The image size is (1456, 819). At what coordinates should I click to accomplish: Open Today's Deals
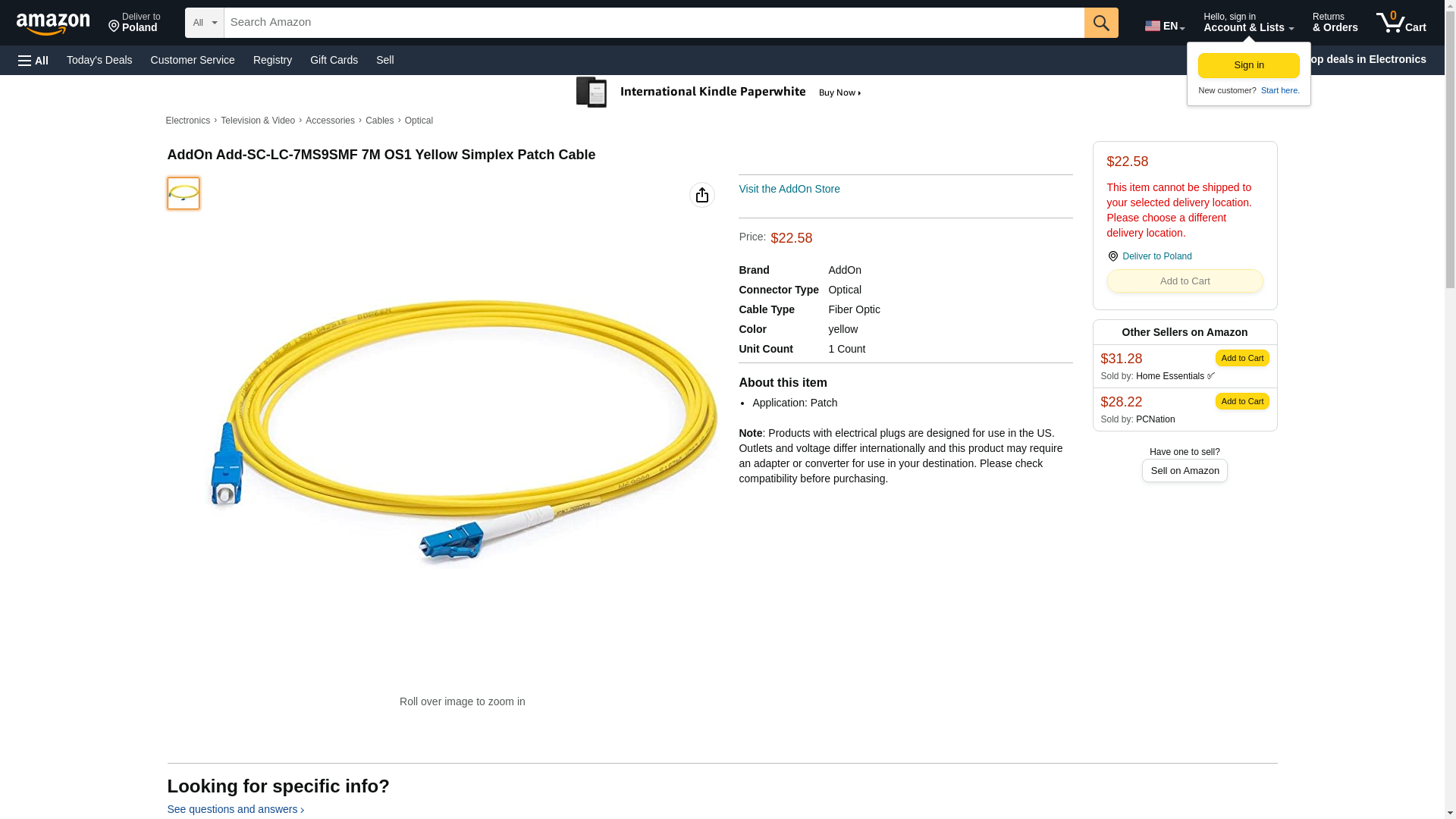pos(99,60)
